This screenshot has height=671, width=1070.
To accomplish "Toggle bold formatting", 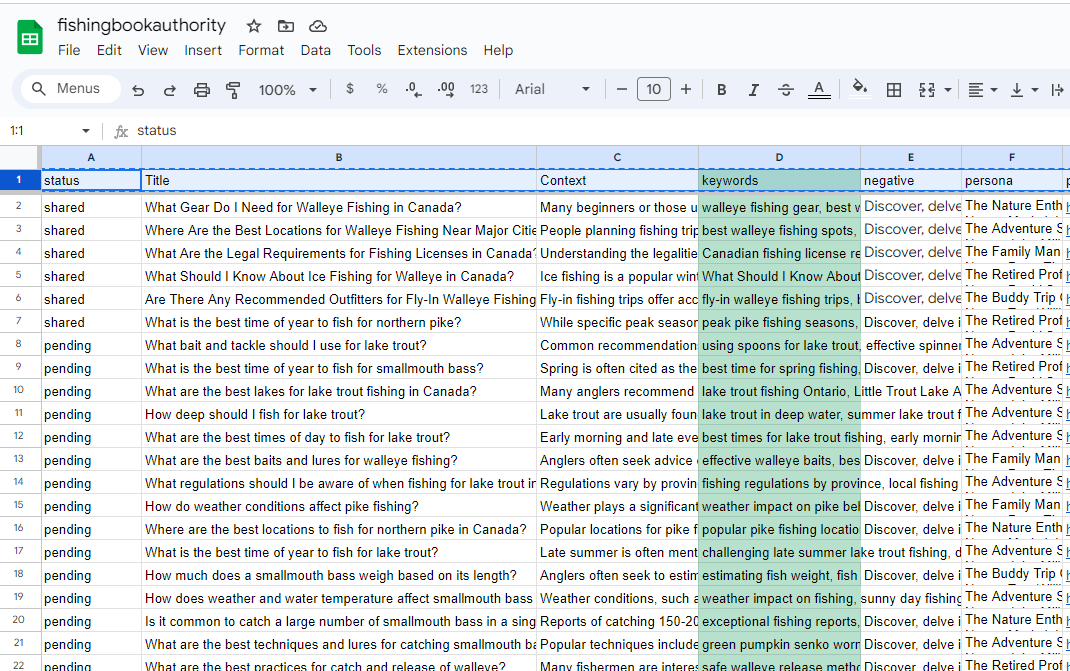I will click(x=721, y=90).
